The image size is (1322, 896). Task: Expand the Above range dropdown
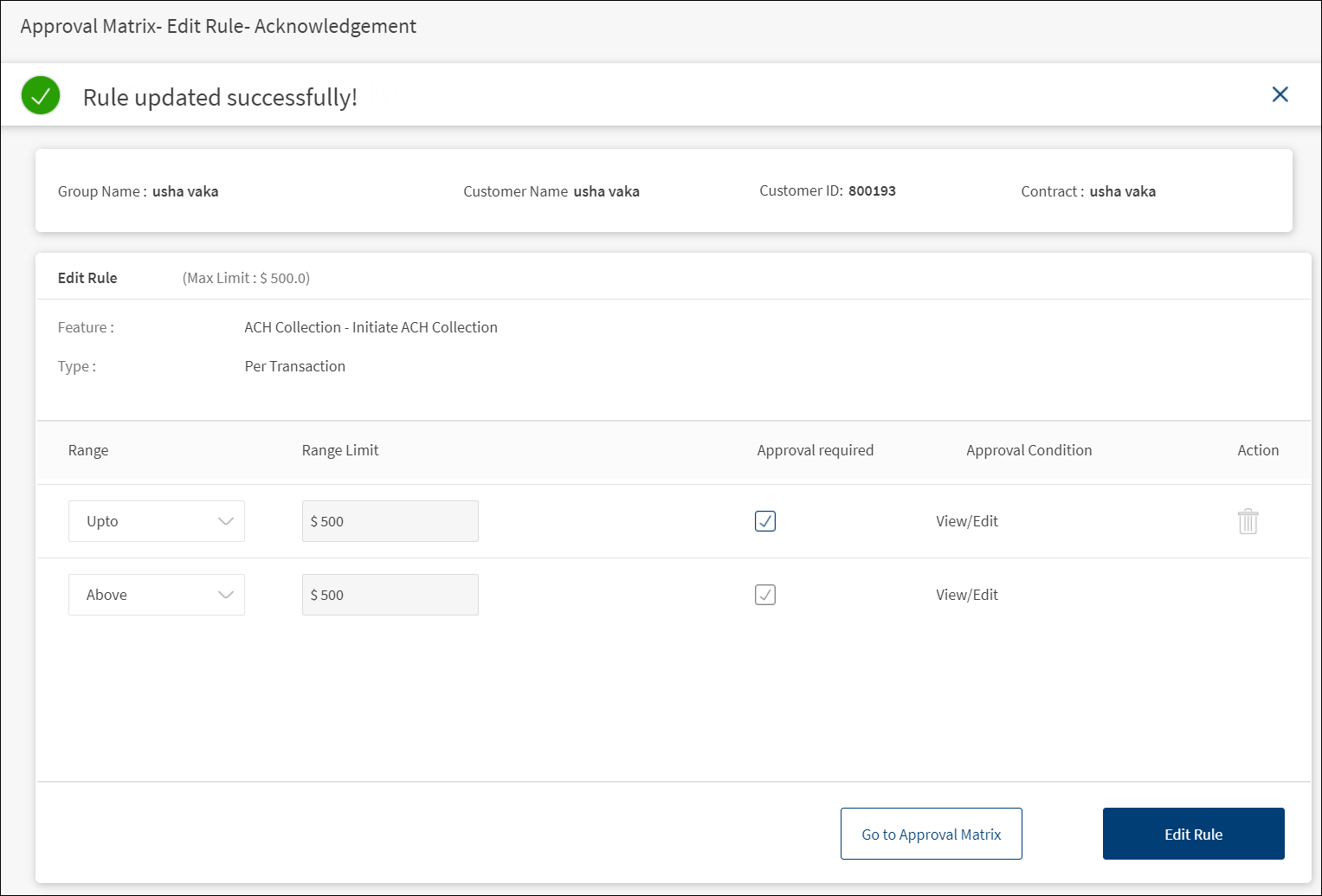pos(157,595)
